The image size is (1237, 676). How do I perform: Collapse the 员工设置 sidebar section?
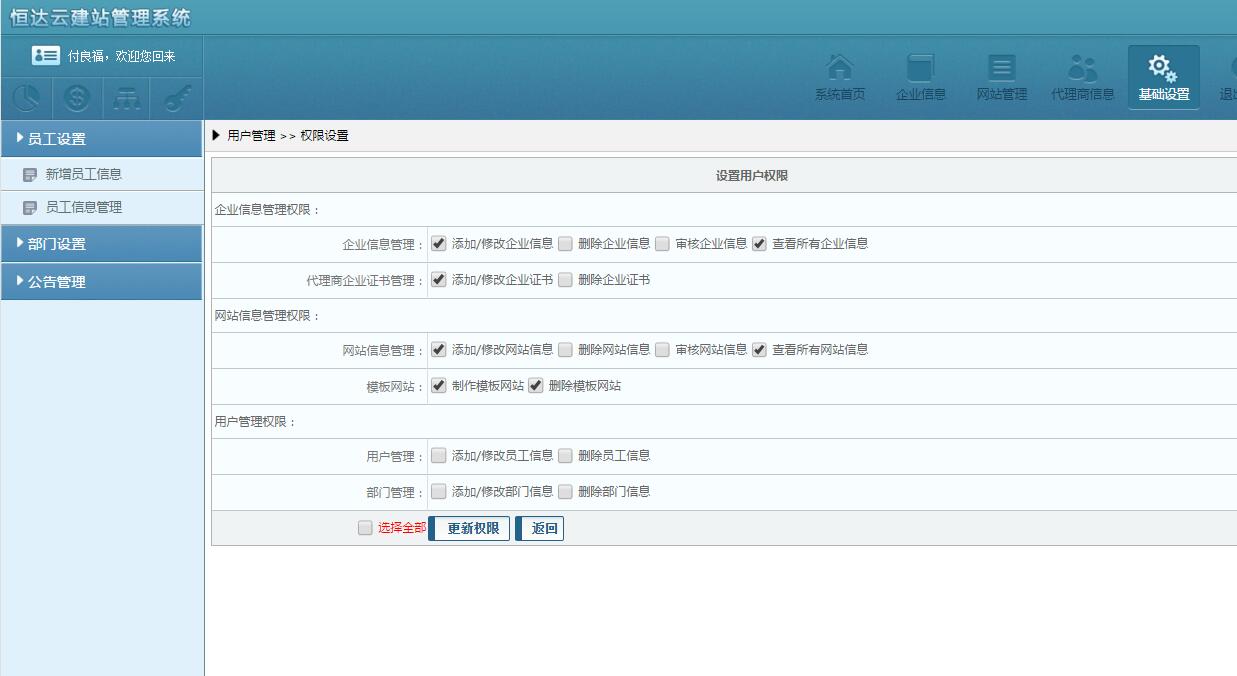click(x=101, y=139)
